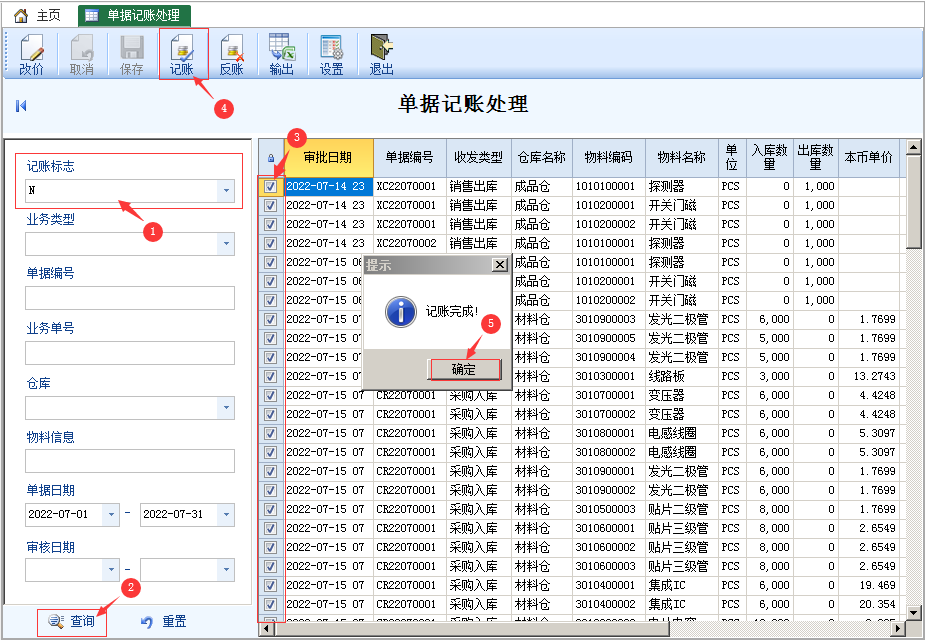The height and width of the screenshot is (640, 926).
Task: Sort by the 审批日期 column header
Action: [x=329, y=158]
